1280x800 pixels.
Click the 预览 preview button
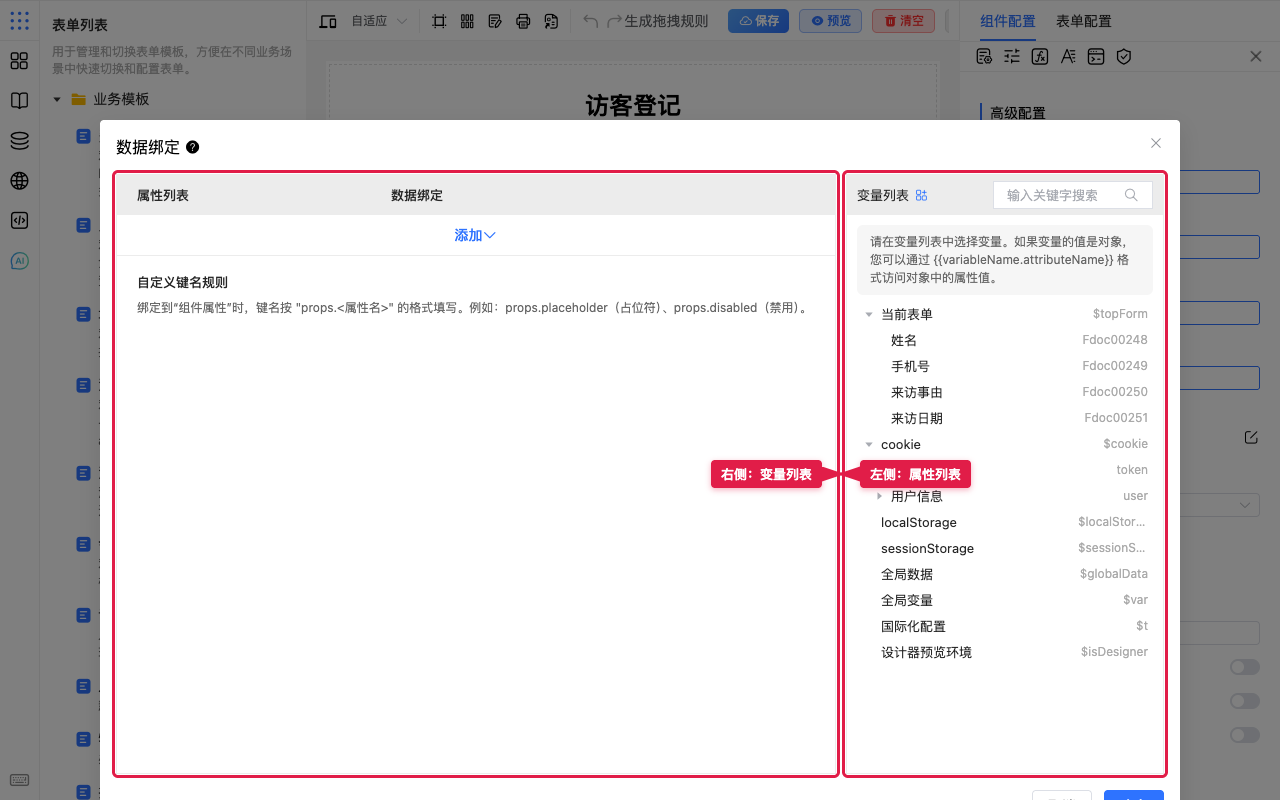831,21
